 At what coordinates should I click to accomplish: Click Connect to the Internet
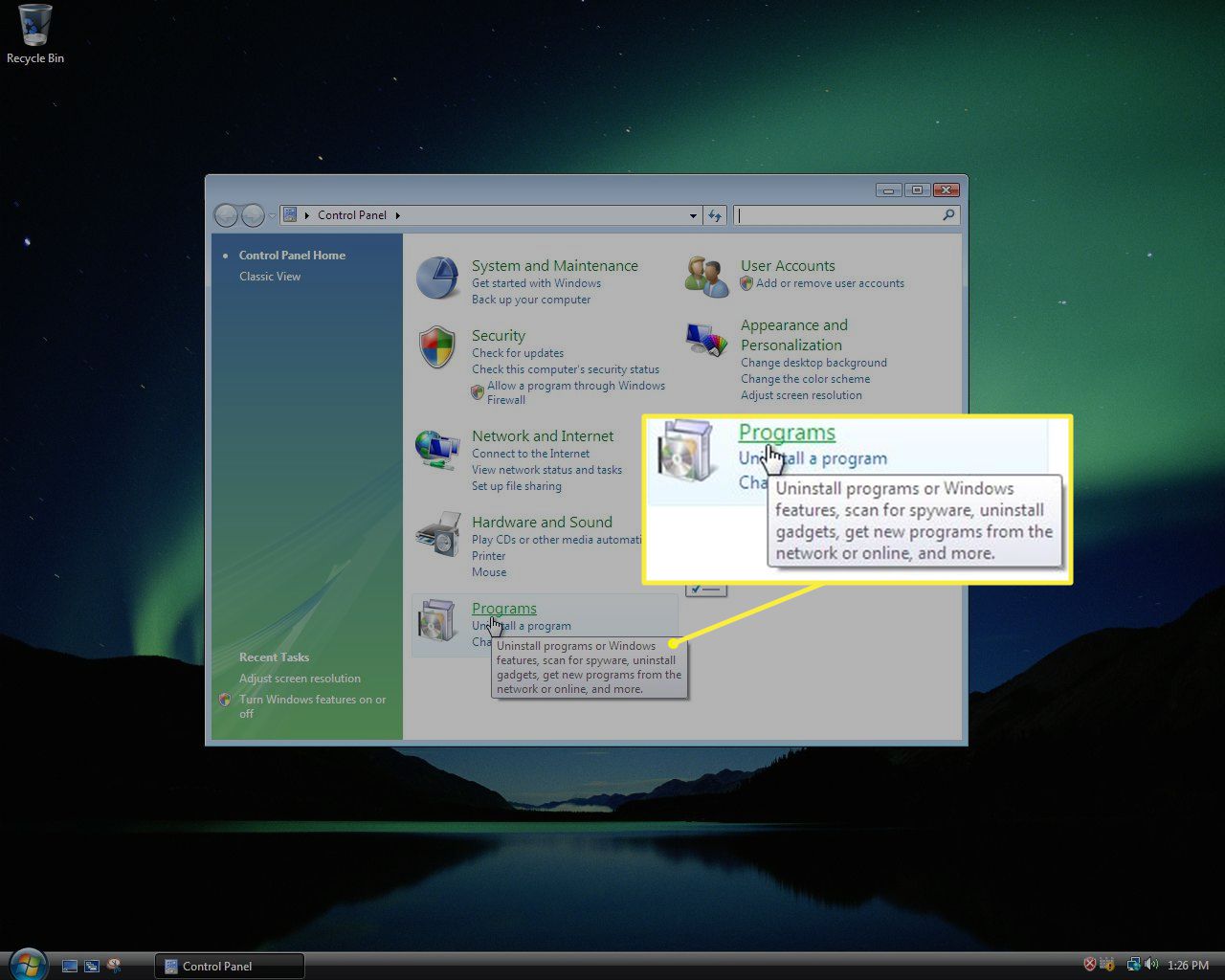click(x=530, y=454)
